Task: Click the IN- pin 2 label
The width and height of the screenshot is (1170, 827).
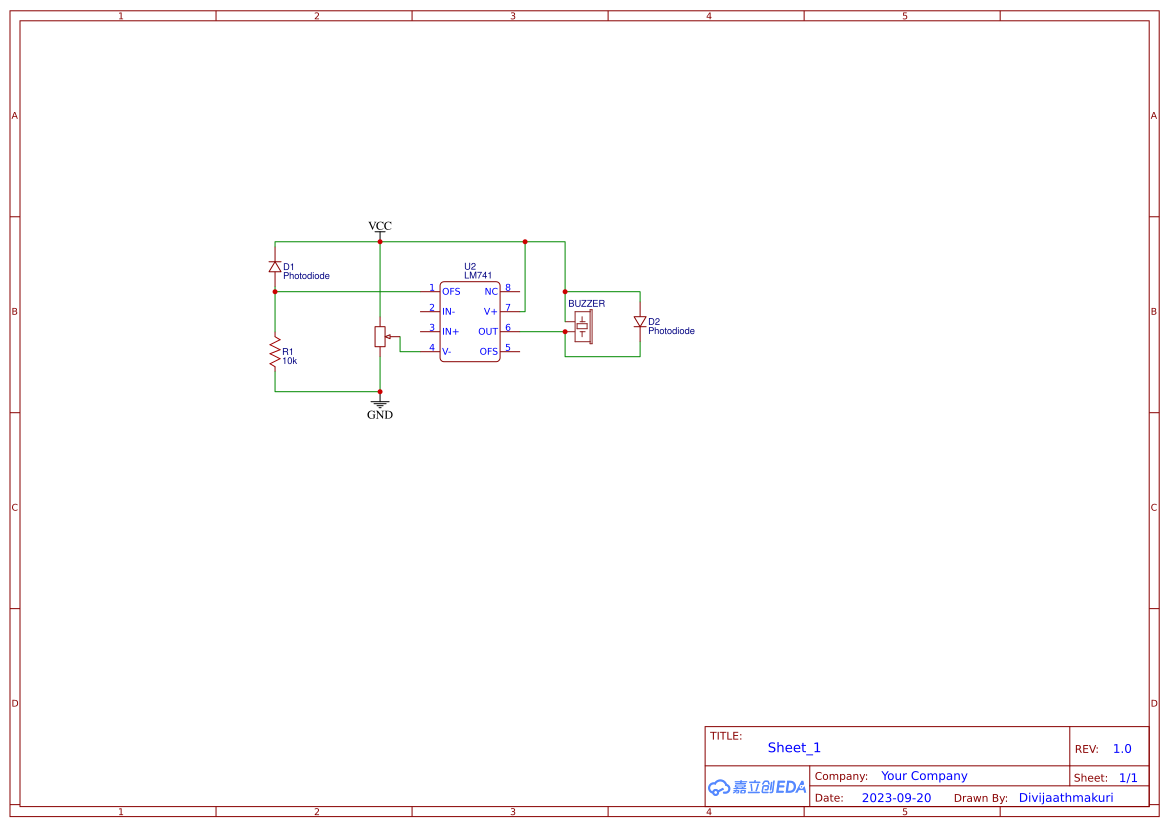Action: click(449, 312)
